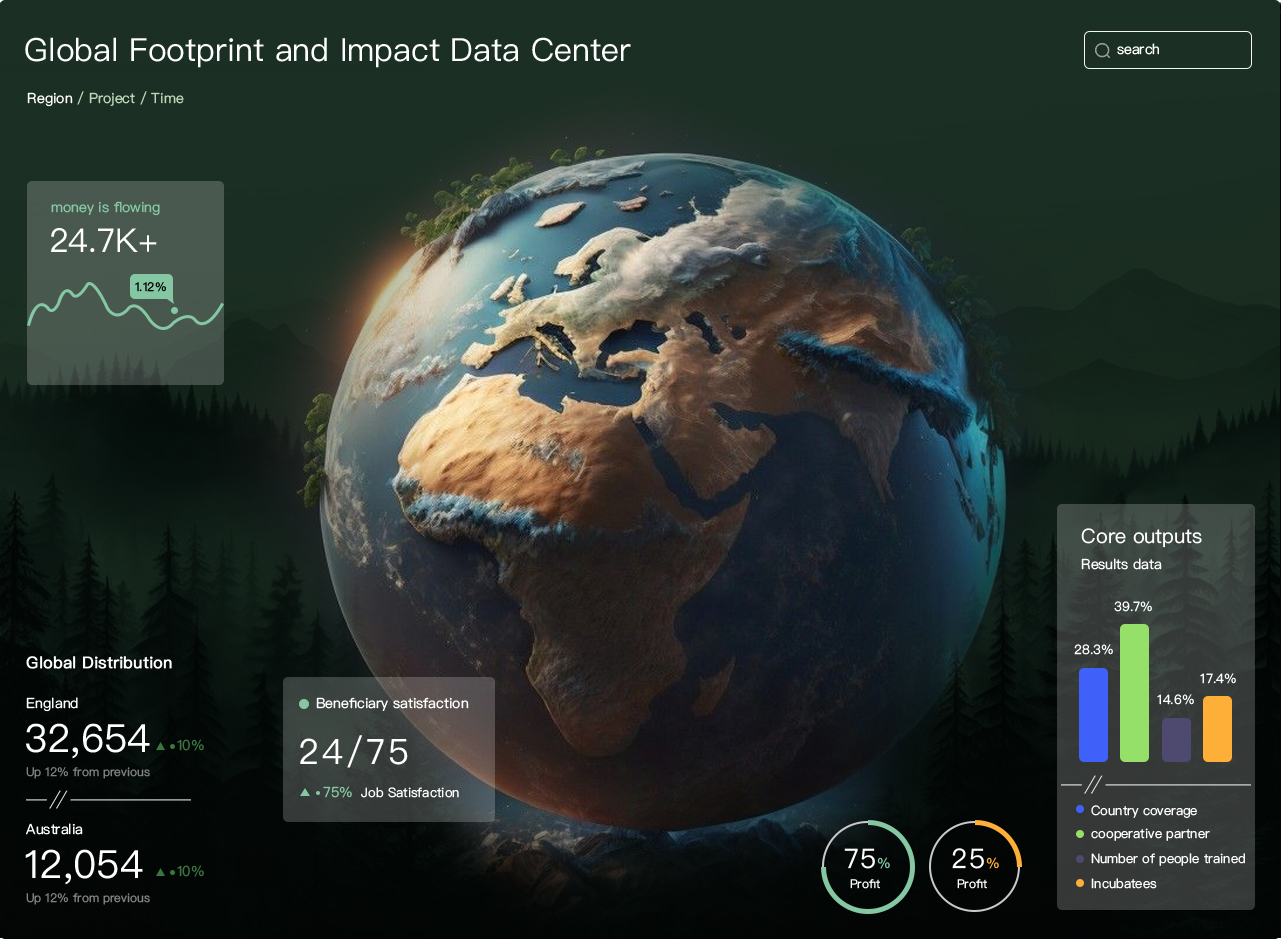Image resolution: width=1281 pixels, height=939 pixels.
Task: Click the 24/75 satisfaction value
Action: [x=354, y=752]
